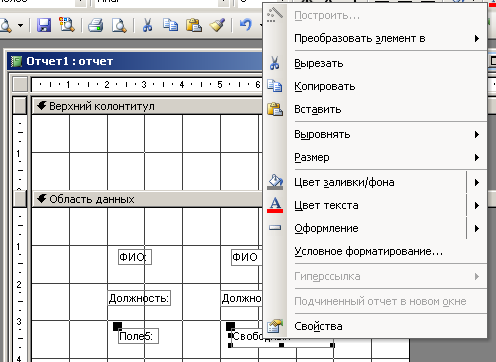Click scissors icon beside Вырезать
Viewport: 496px width, 362px height.
pos(275,63)
